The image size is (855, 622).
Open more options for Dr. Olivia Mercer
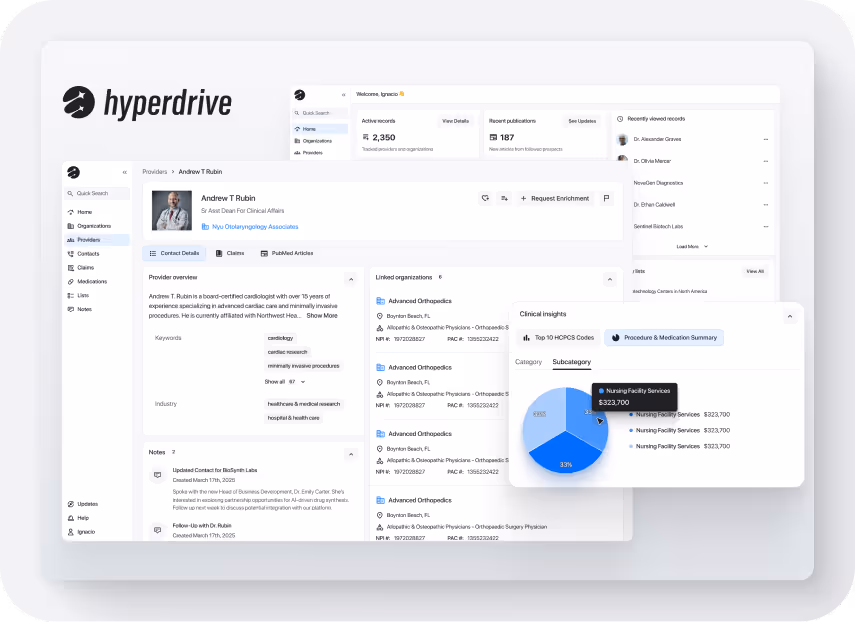(x=766, y=161)
